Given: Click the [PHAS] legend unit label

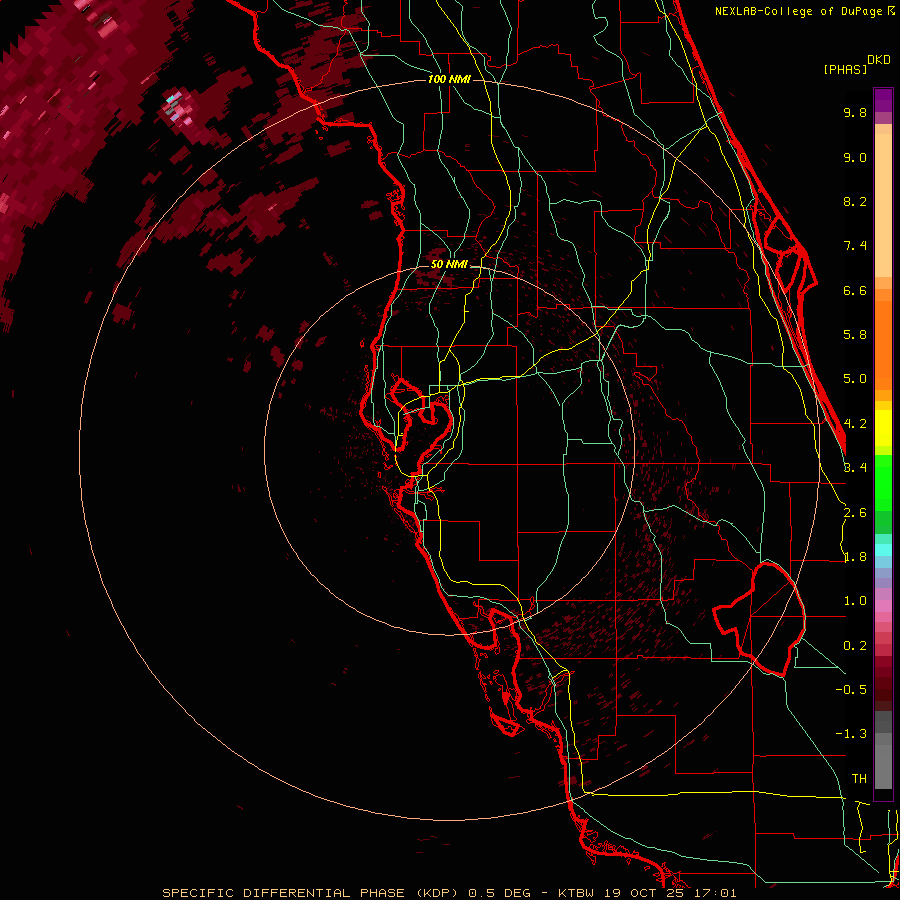Looking at the screenshot, I should [845, 69].
